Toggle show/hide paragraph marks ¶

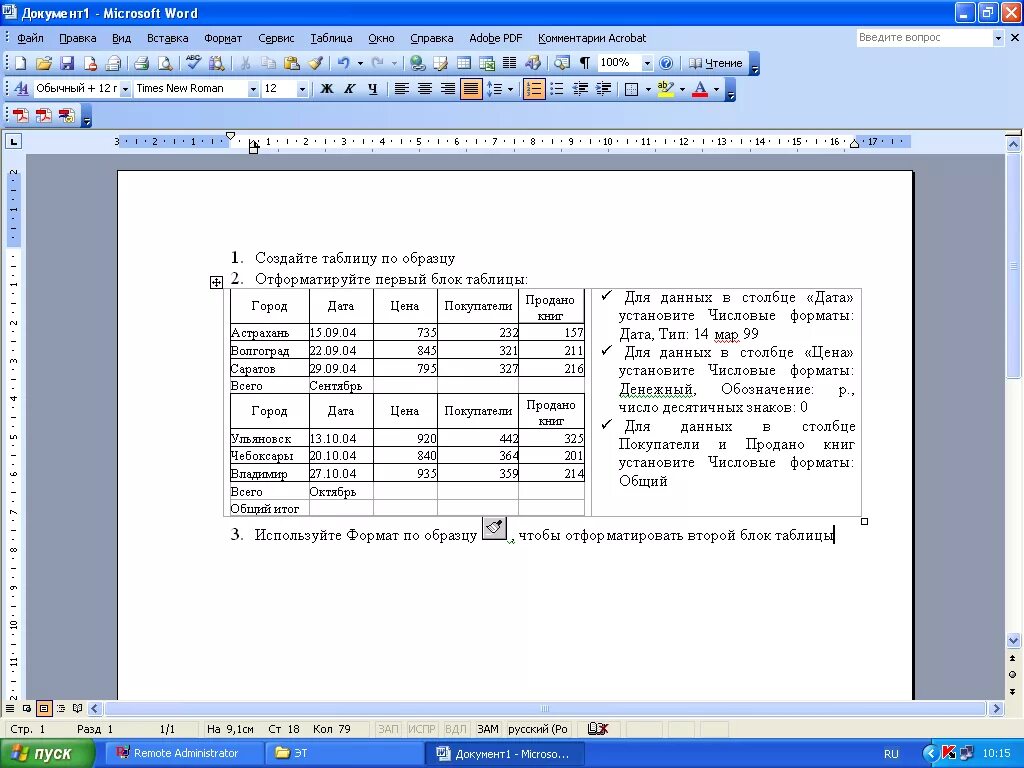coord(584,63)
